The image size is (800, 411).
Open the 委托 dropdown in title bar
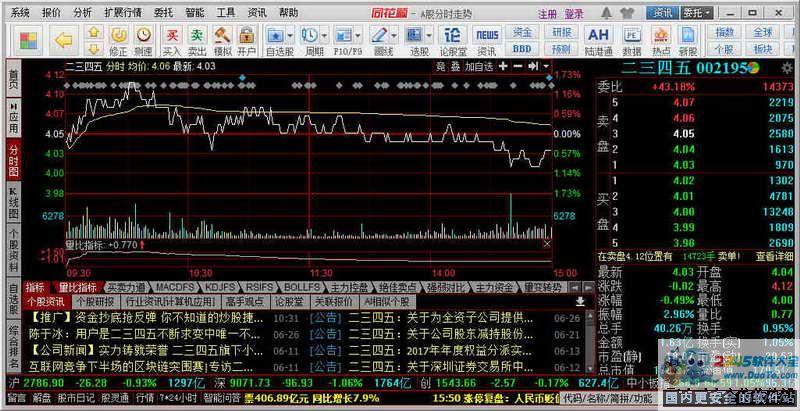click(x=697, y=13)
